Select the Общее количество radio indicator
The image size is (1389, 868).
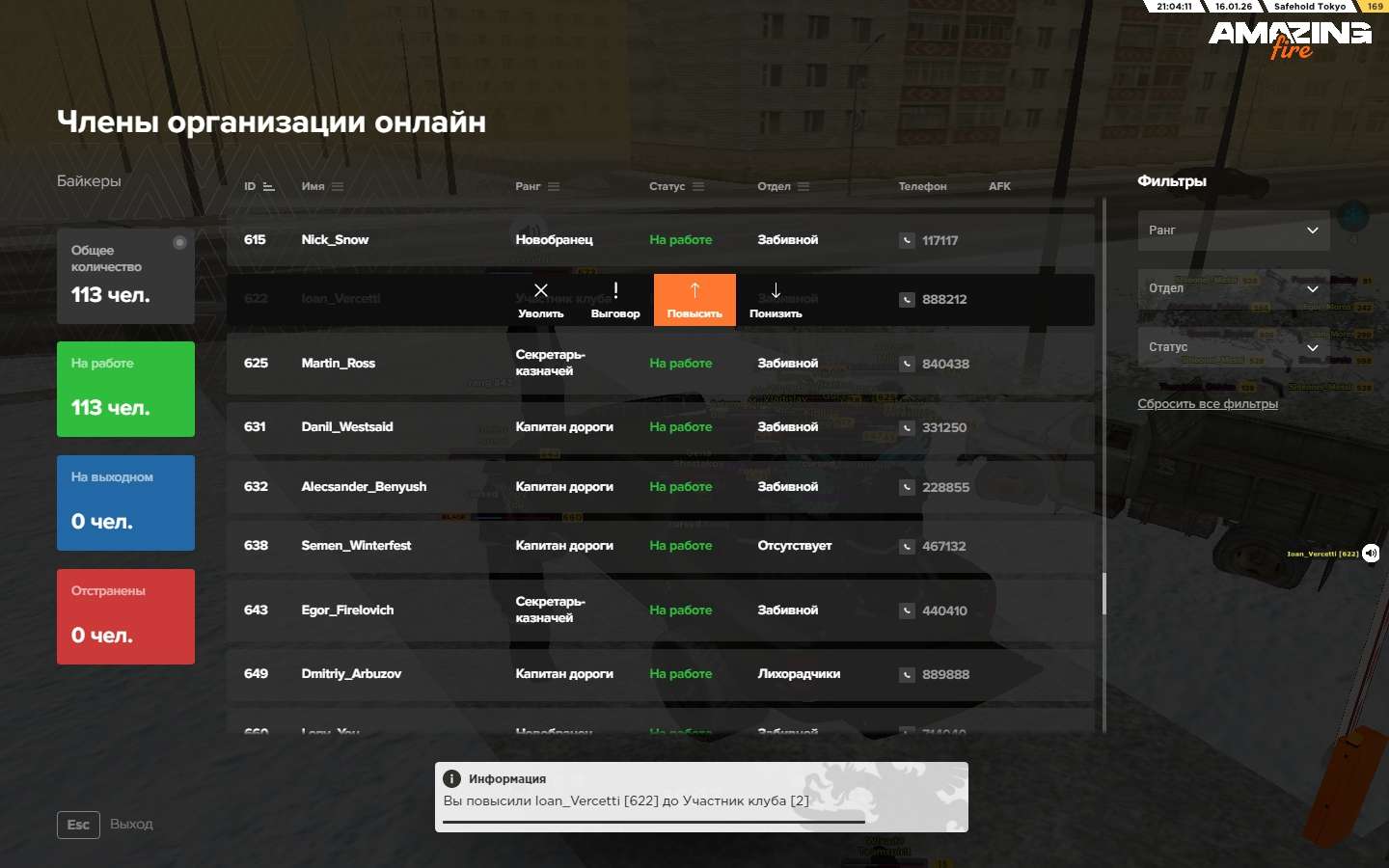coord(179,243)
